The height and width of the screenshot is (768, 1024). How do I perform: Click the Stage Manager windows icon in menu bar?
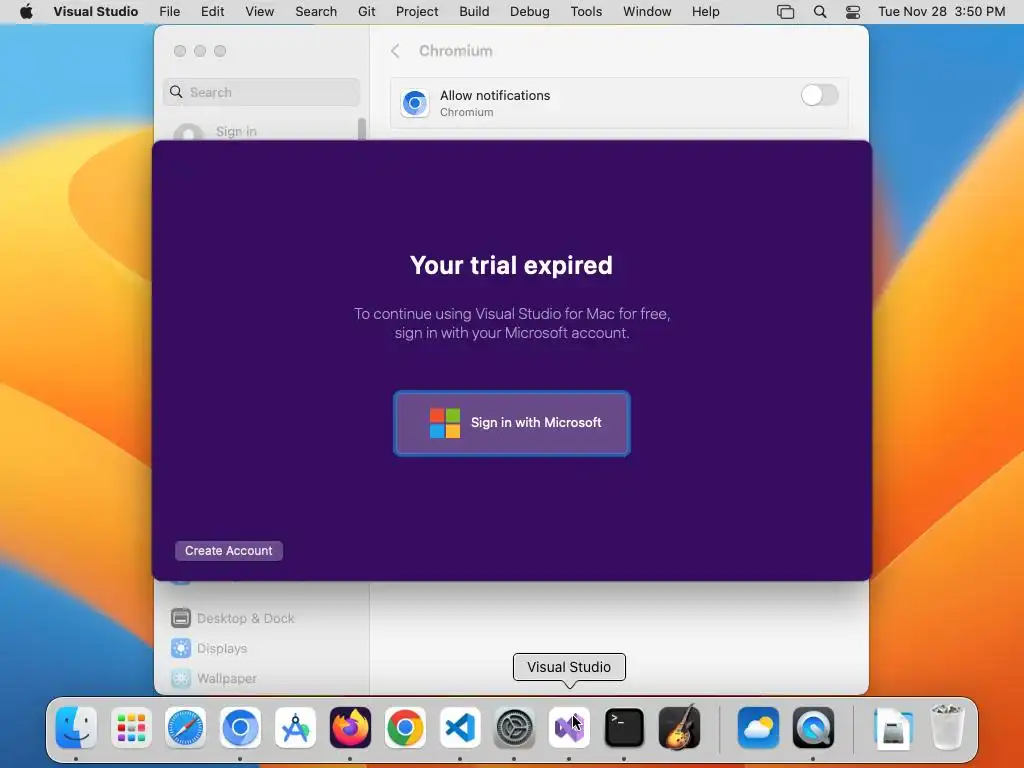[786, 11]
